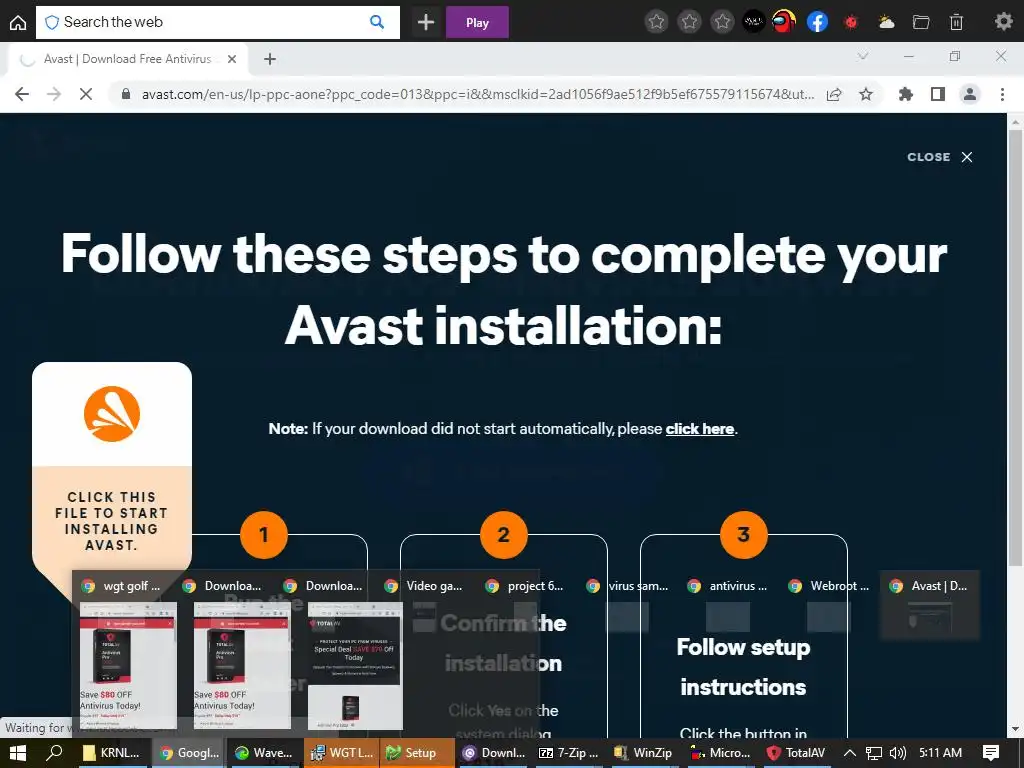Open Windows taskbar search
The height and width of the screenshot is (768, 1024).
click(54, 753)
